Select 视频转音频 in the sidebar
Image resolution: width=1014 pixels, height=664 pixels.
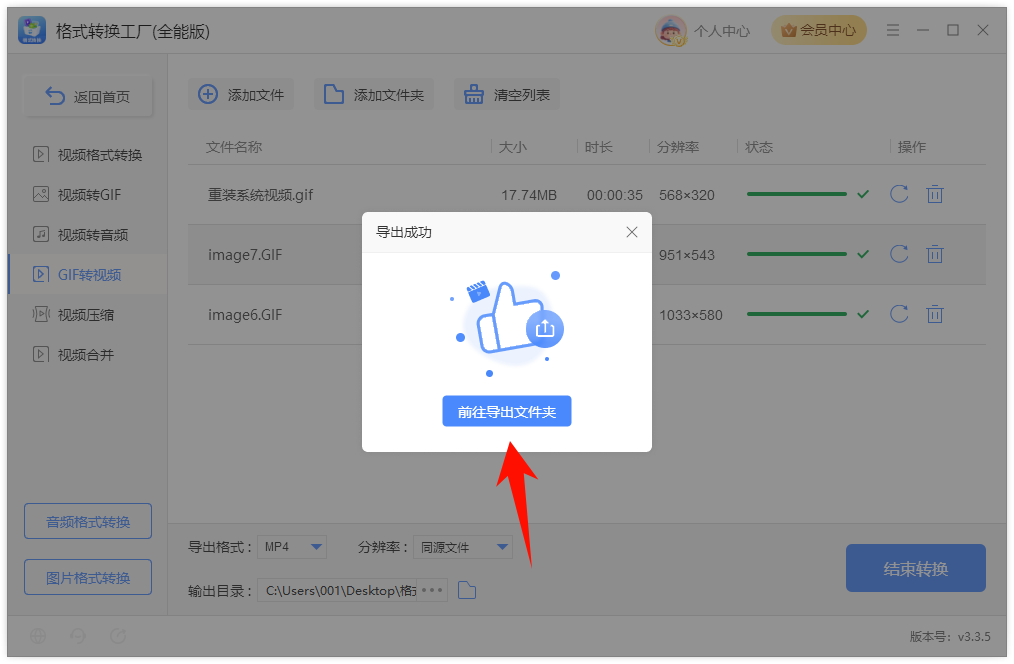(87, 235)
